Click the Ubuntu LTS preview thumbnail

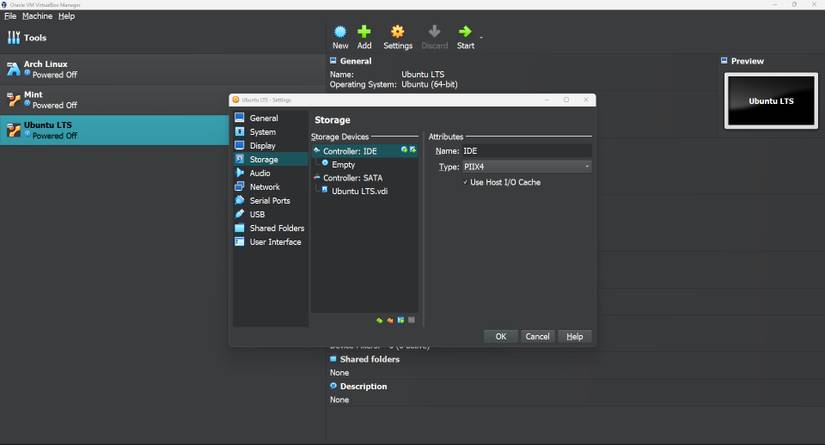[x=771, y=100]
